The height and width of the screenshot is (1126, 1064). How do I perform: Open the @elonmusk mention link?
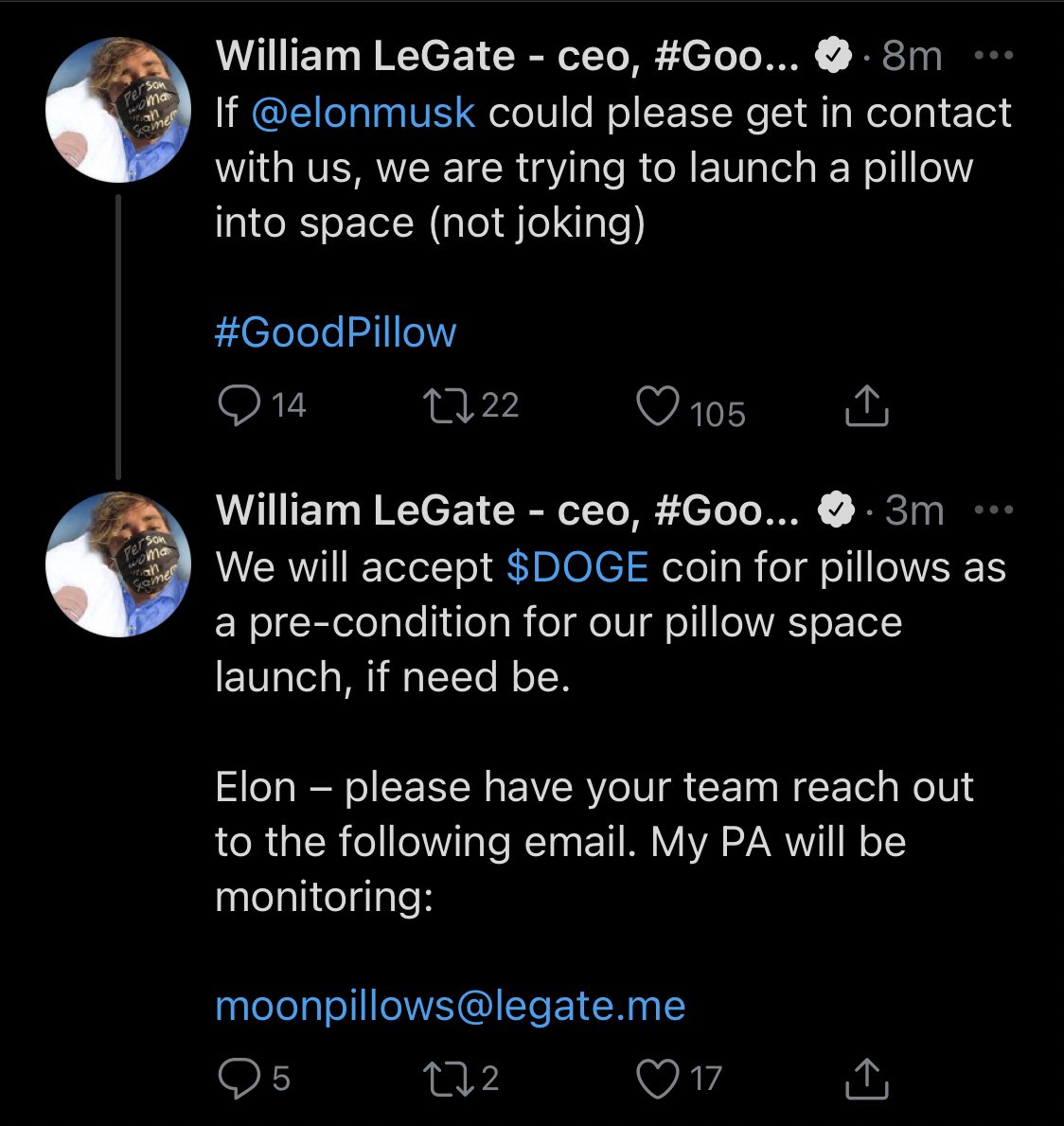[364, 114]
